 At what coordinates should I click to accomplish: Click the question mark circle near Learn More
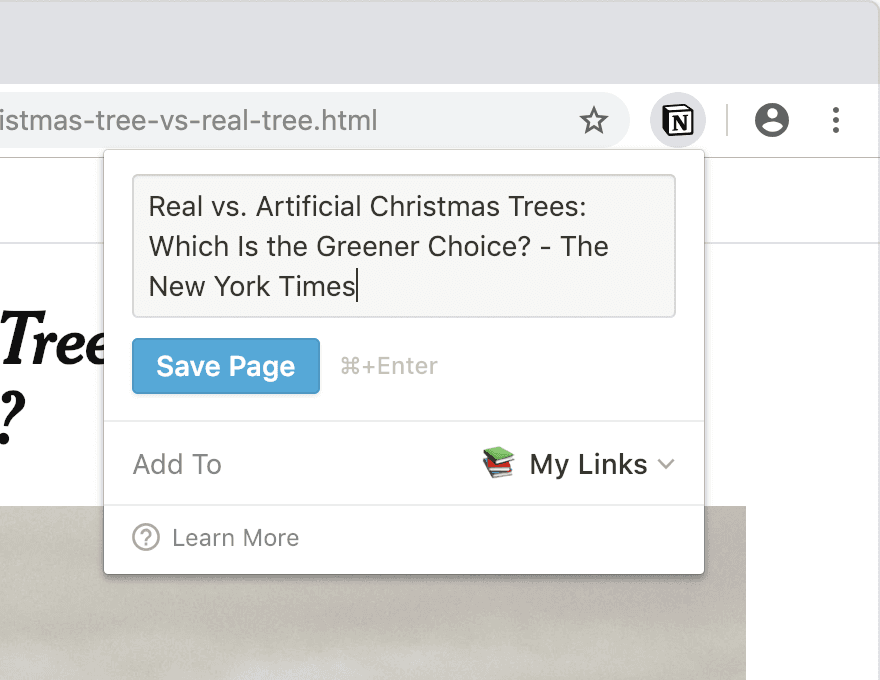pyautogui.click(x=145, y=537)
